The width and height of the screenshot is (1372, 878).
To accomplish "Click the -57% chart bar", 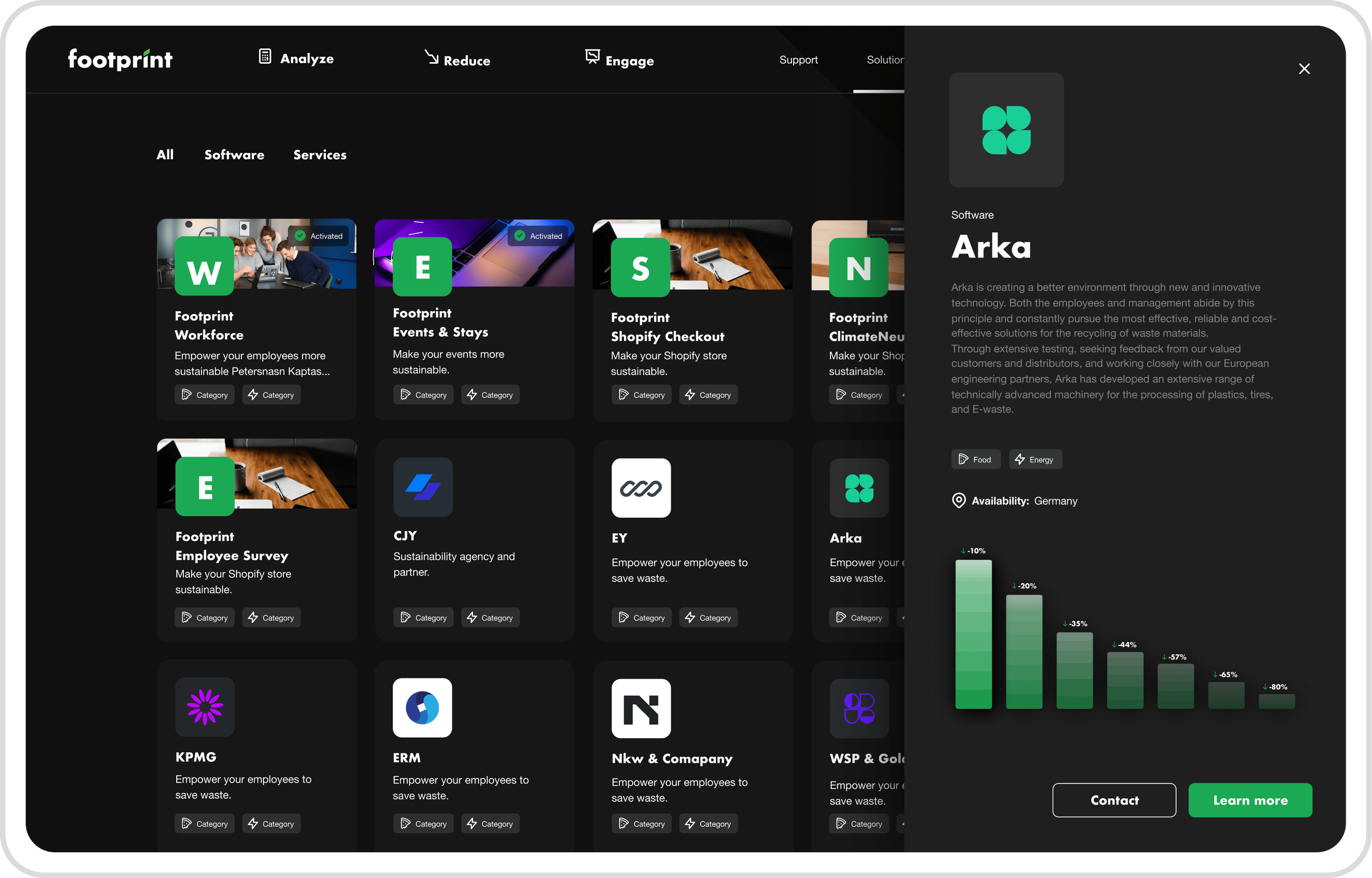I will pyautogui.click(x=1176, y=686).
